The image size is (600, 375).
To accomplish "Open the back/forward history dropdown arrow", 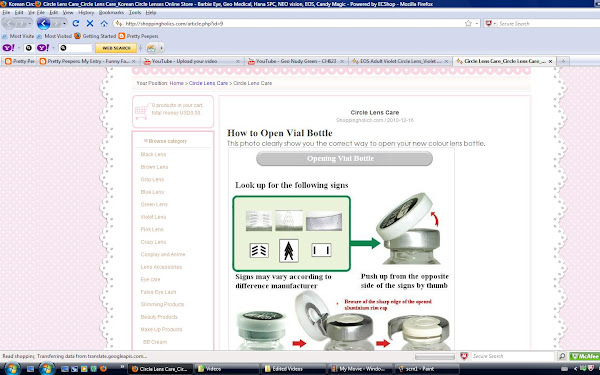I will pos(64,24).
